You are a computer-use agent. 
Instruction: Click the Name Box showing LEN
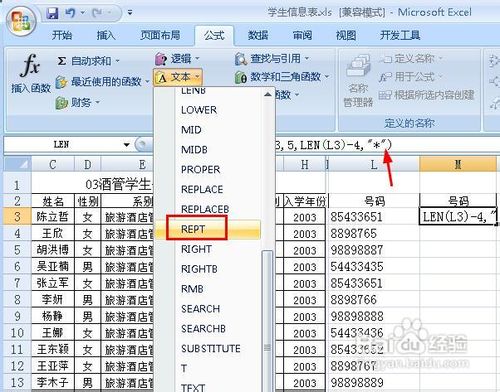pyautogui.click(x=63, y=145)
